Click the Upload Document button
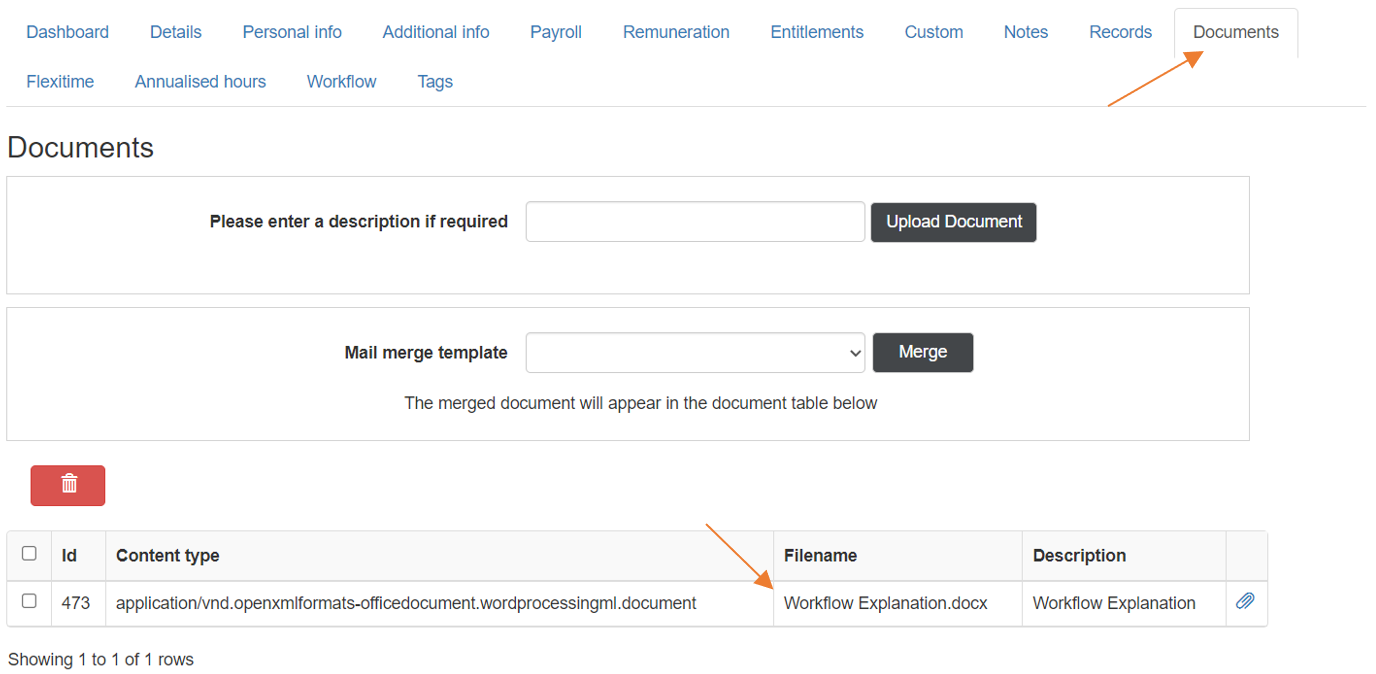The image size is (1376, 674). (x=954, y=222)
